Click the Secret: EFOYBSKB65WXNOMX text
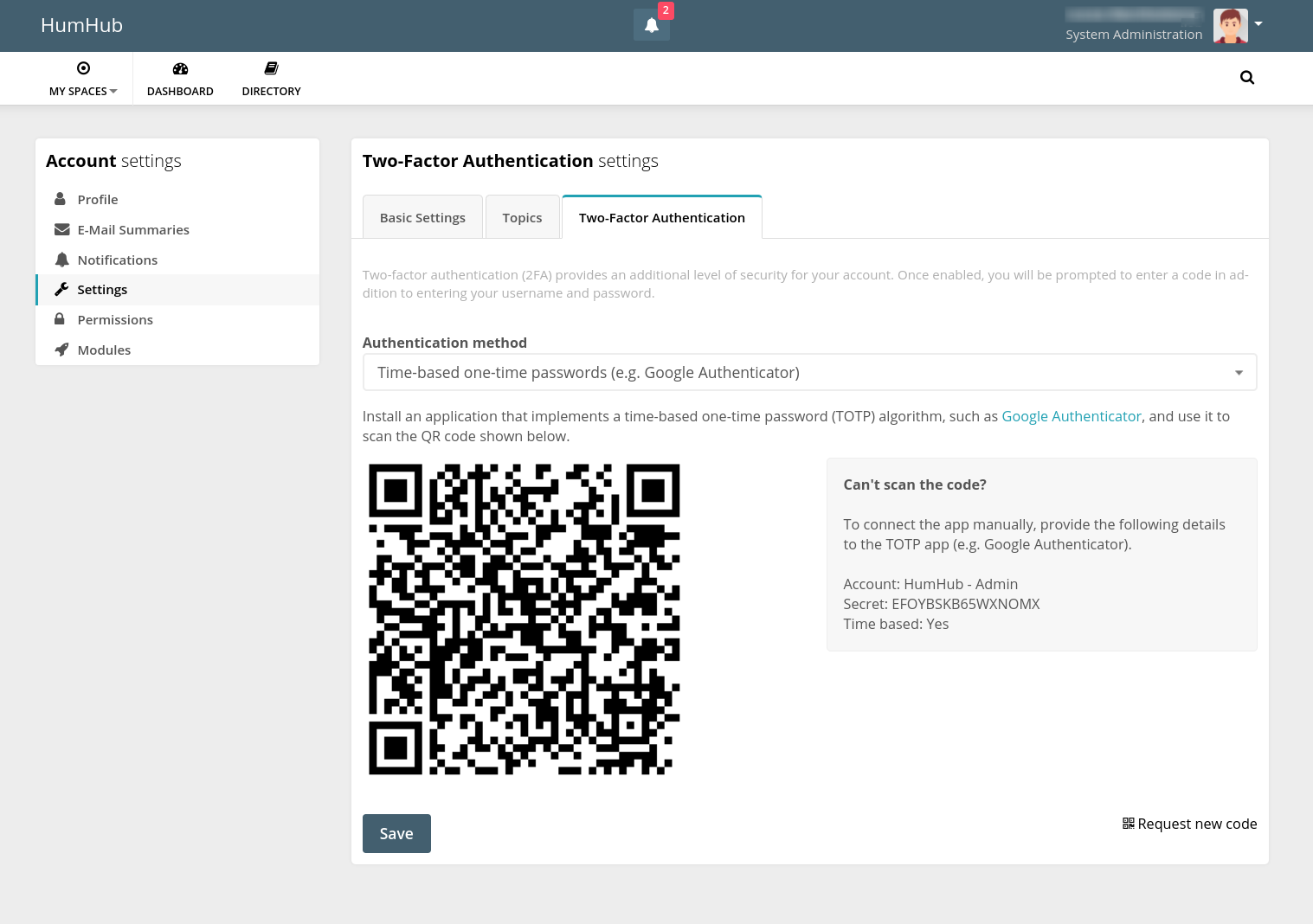This screenshot has height=924, width=1313. coord(942,604)
